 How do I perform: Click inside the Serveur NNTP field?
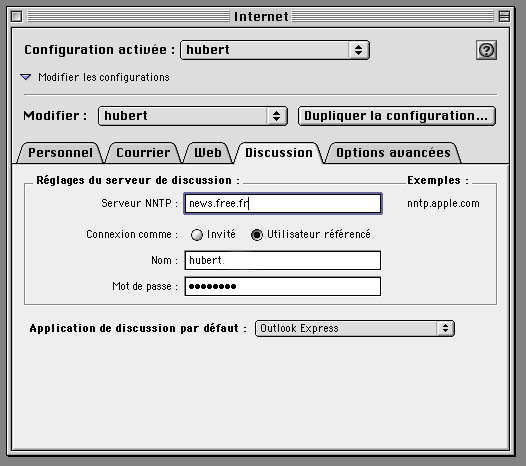point(283,203)
